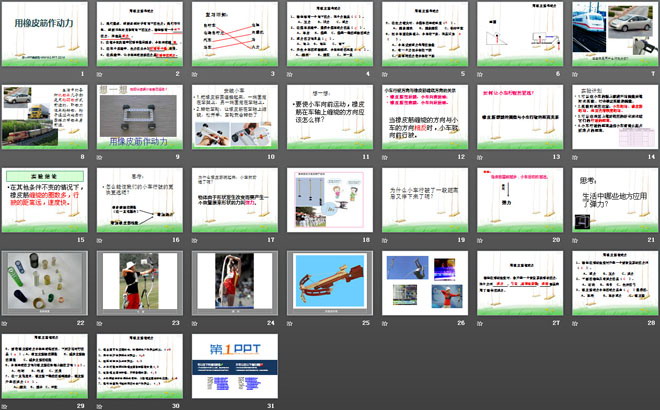The image size is (660, 410).
Task: Click the animation star icon under slide 26
Action: (385, 324)
